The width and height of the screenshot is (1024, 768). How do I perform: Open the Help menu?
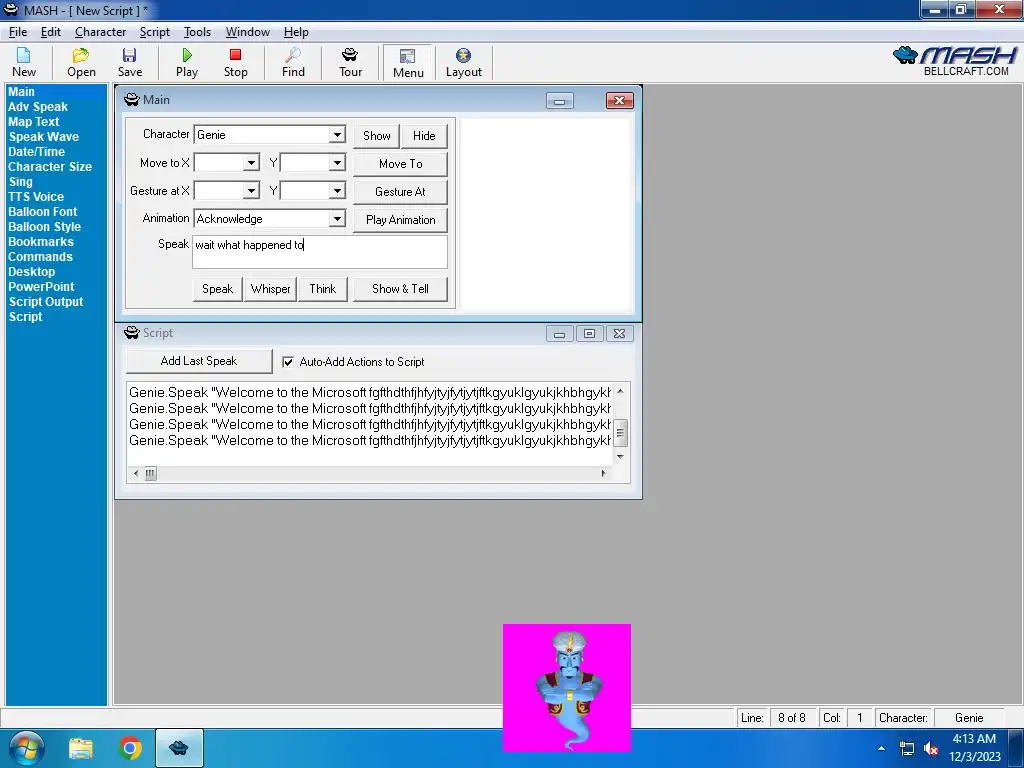pos(296,32)
